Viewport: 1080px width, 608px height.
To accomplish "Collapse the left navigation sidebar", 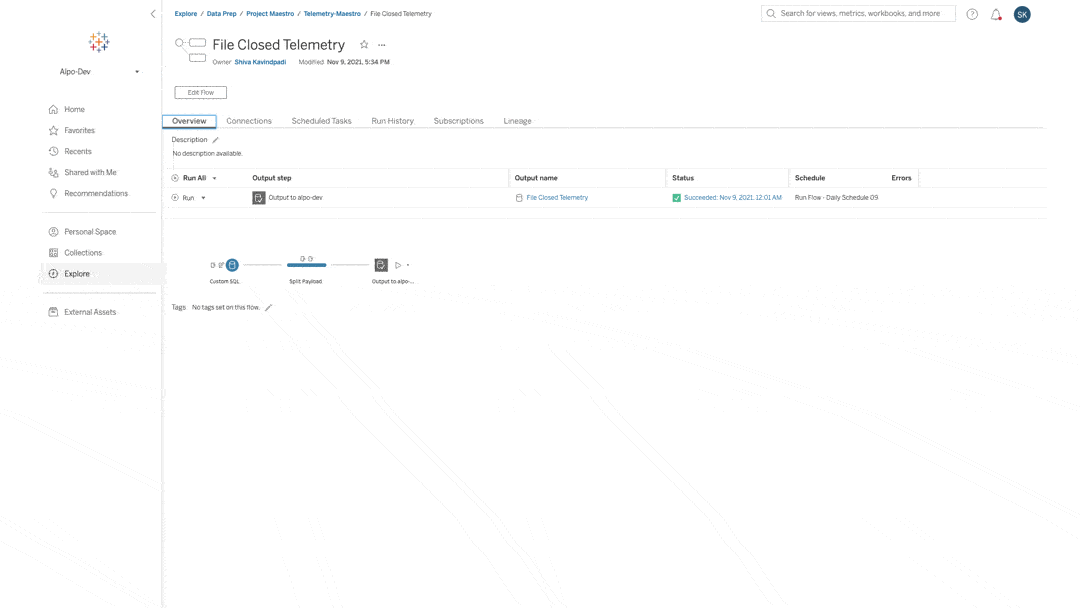I will click(x=153, y=14).
